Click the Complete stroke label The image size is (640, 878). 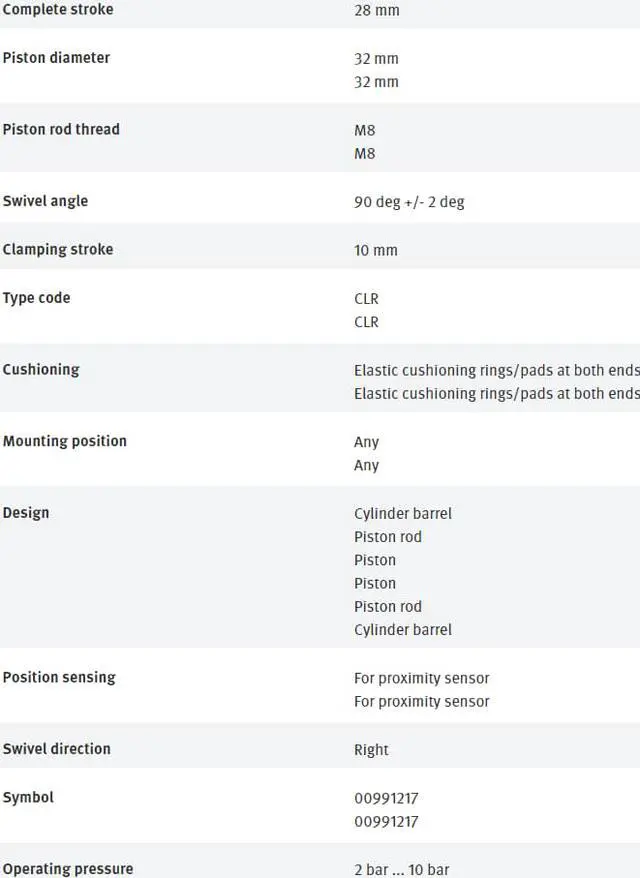pos(58,10)
